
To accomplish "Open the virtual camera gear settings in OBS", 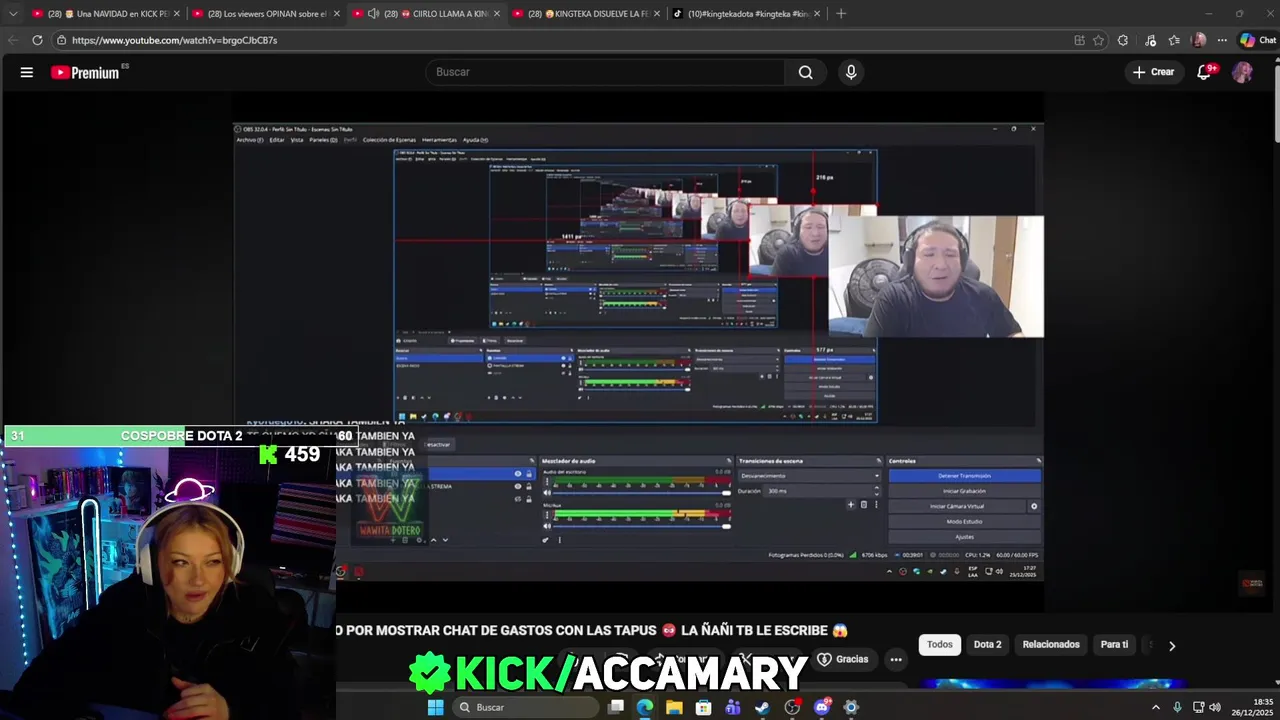I will (1034, 506).
